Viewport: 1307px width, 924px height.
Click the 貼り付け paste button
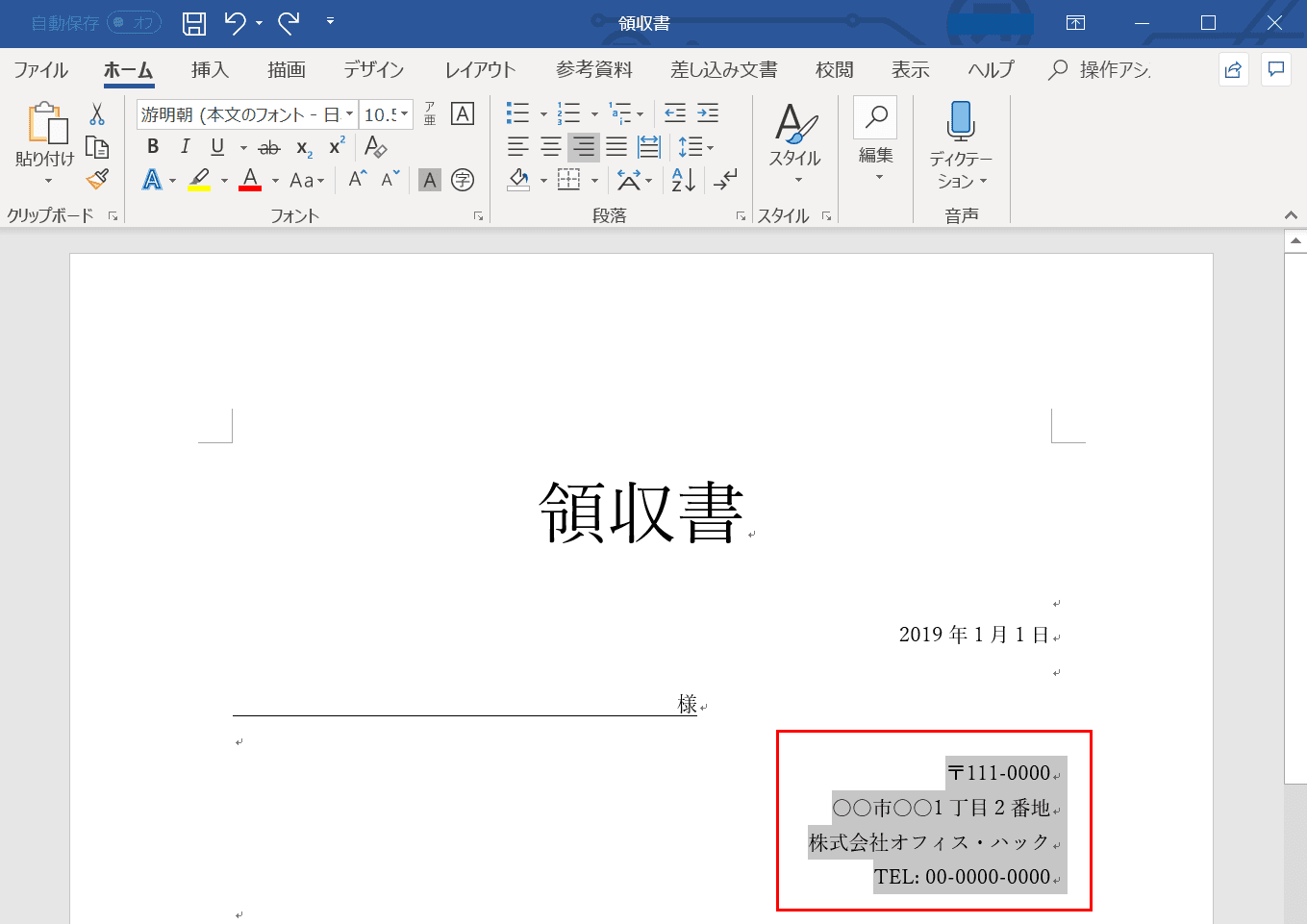pyautogui.click(x=45, y=135)
